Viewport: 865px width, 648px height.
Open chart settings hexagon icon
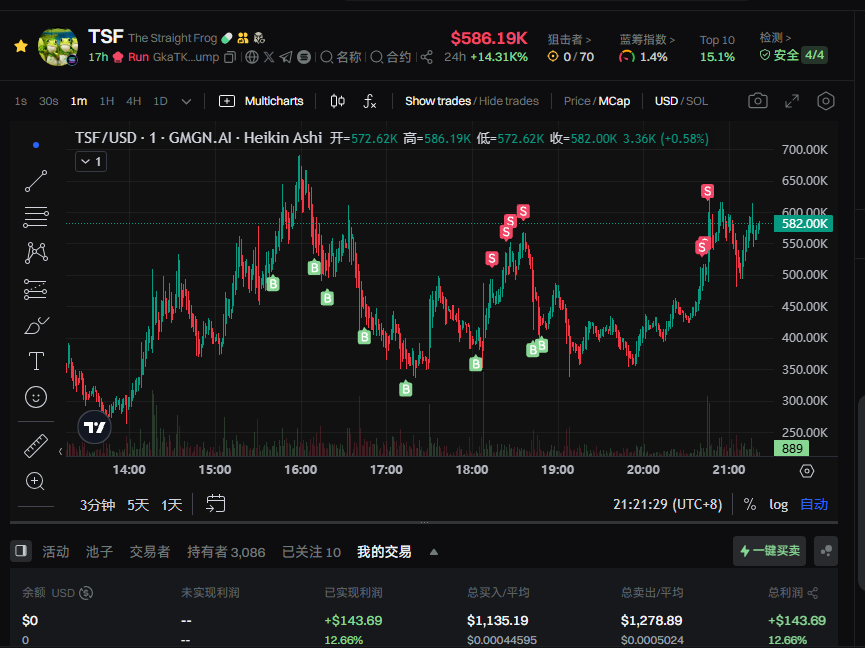tap(825, 101)
